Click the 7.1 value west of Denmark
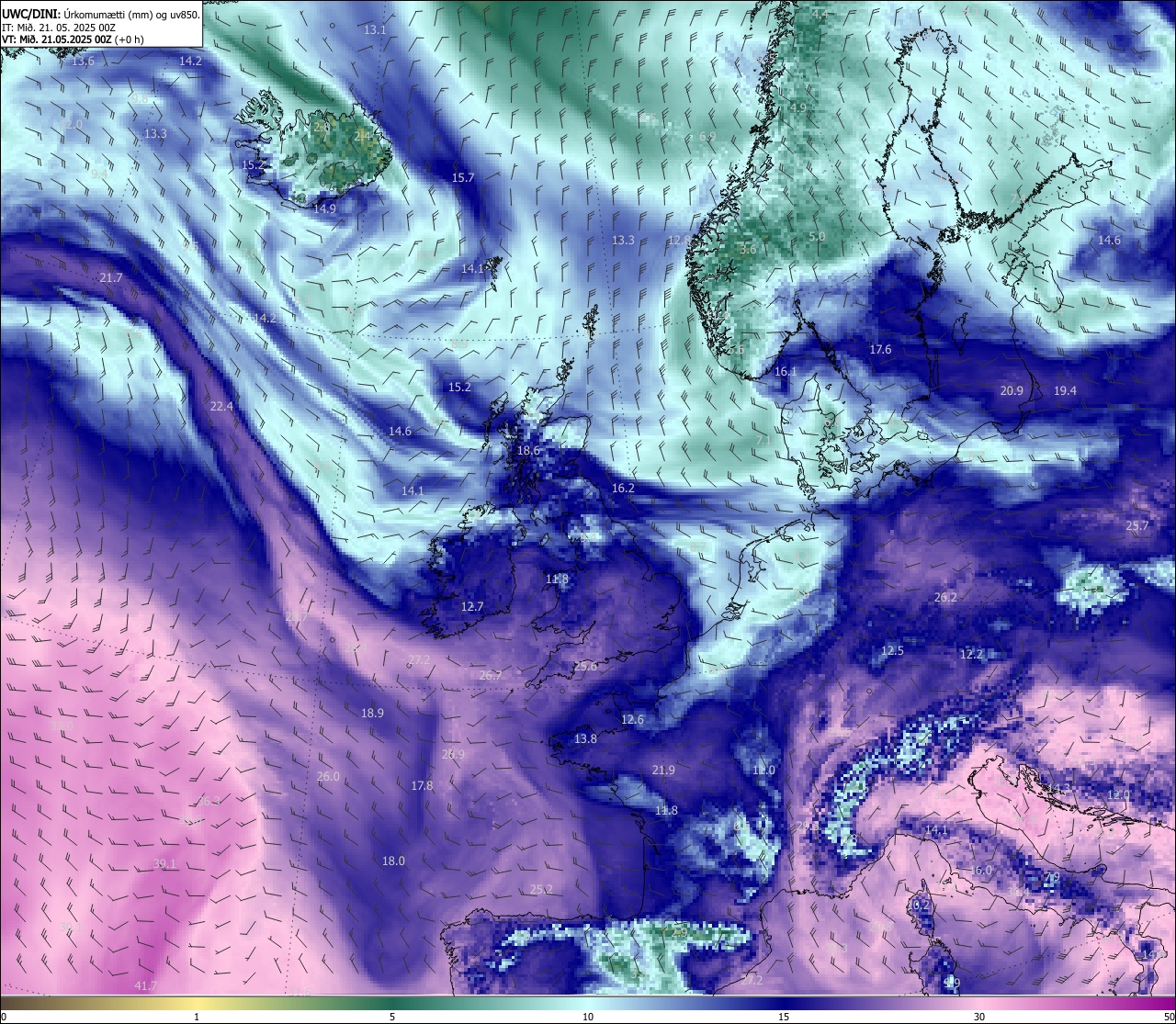Screen dimensions: 1176x1024 coord(763,440)
